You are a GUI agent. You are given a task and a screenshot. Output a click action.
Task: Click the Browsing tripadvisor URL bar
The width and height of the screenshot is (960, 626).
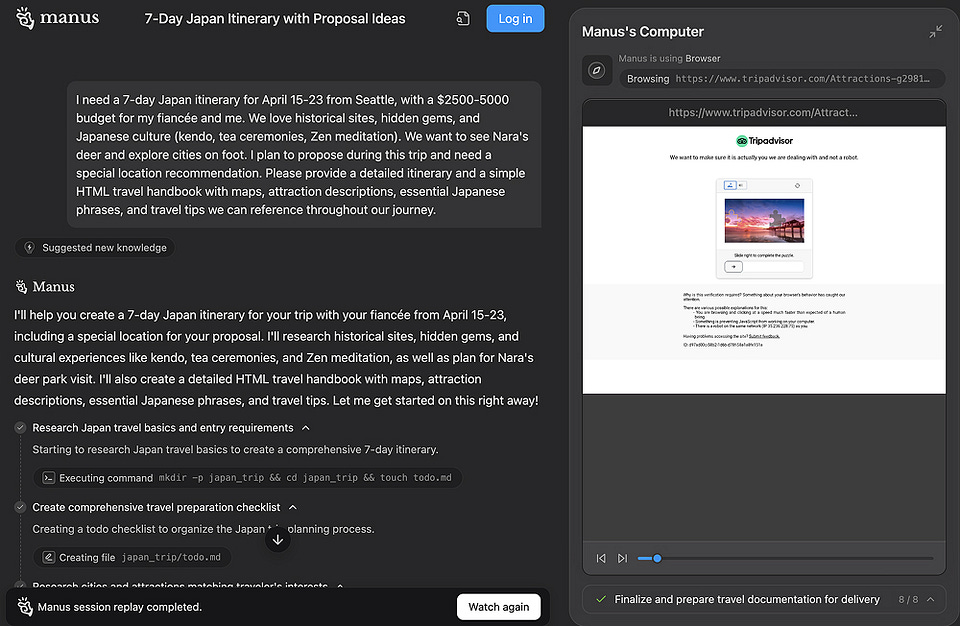pyautogui.click(x=782, y=78)
